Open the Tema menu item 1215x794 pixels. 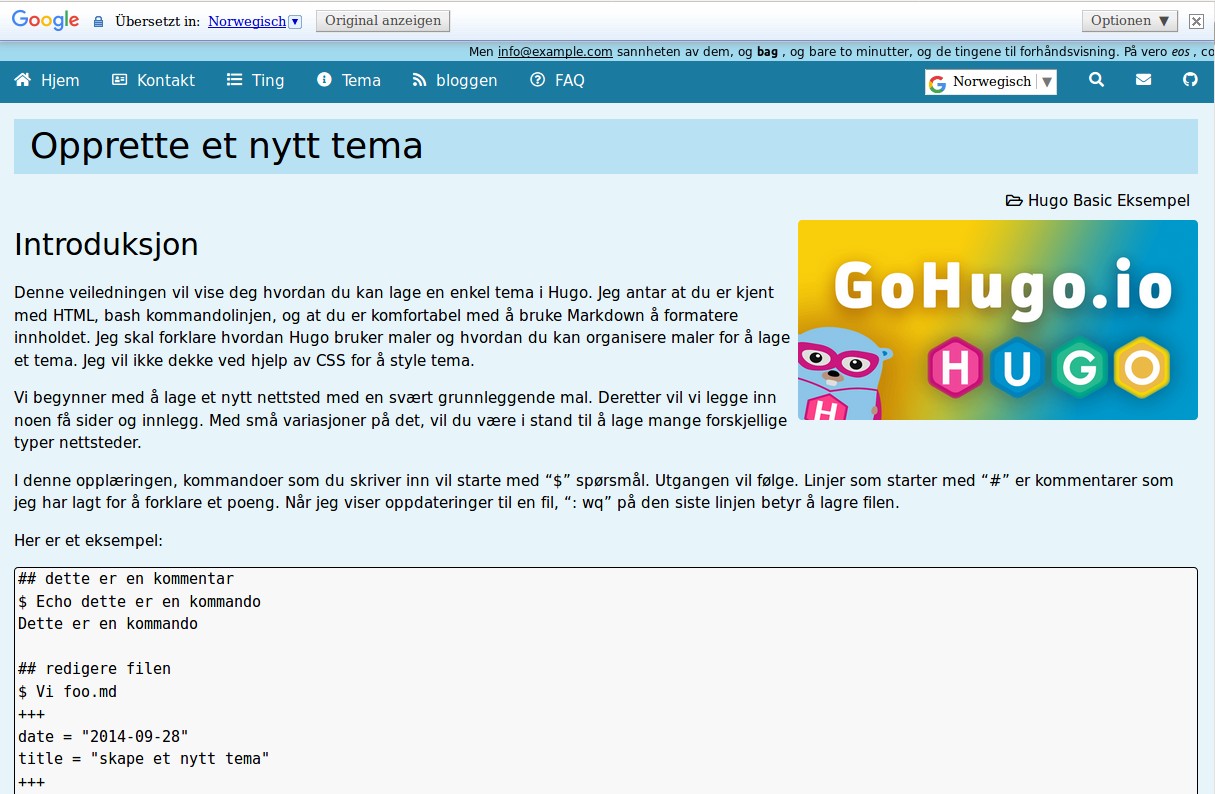point(349,80)
